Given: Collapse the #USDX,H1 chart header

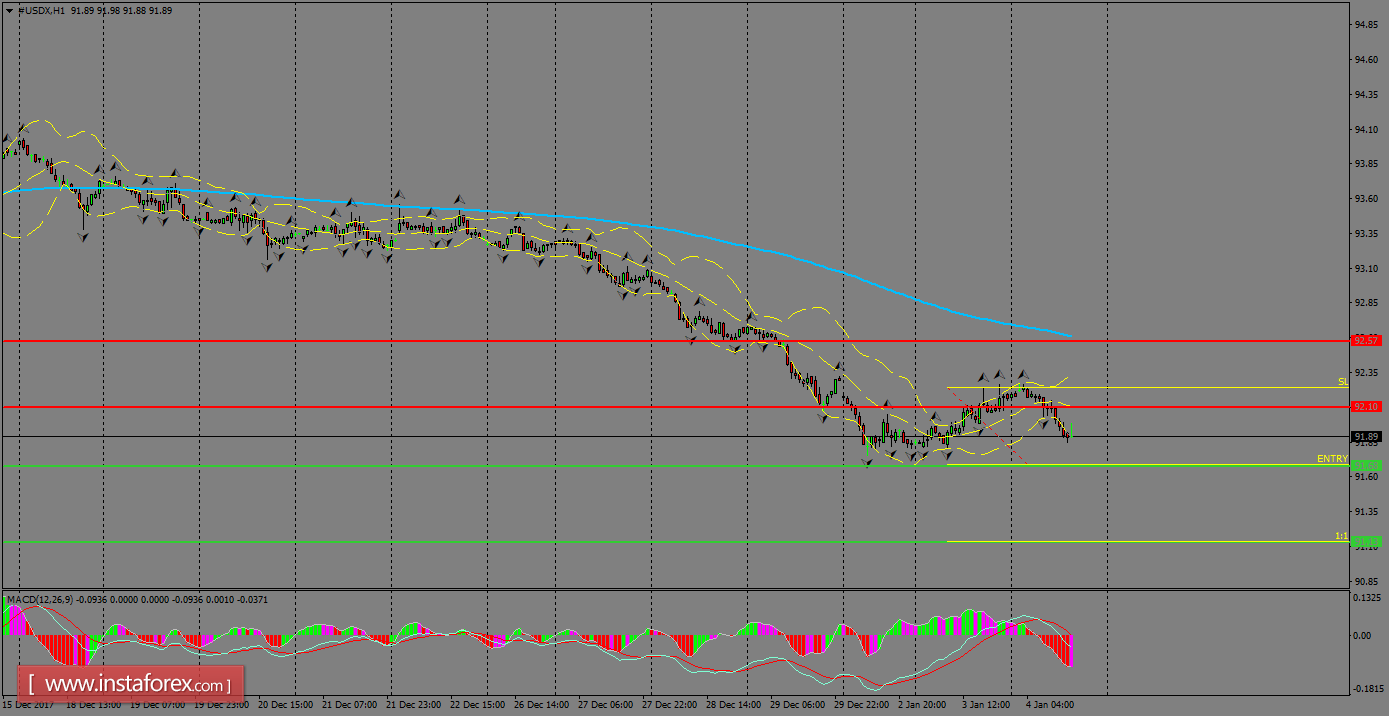Looking at the screenshot, I should tap(9, 9).
